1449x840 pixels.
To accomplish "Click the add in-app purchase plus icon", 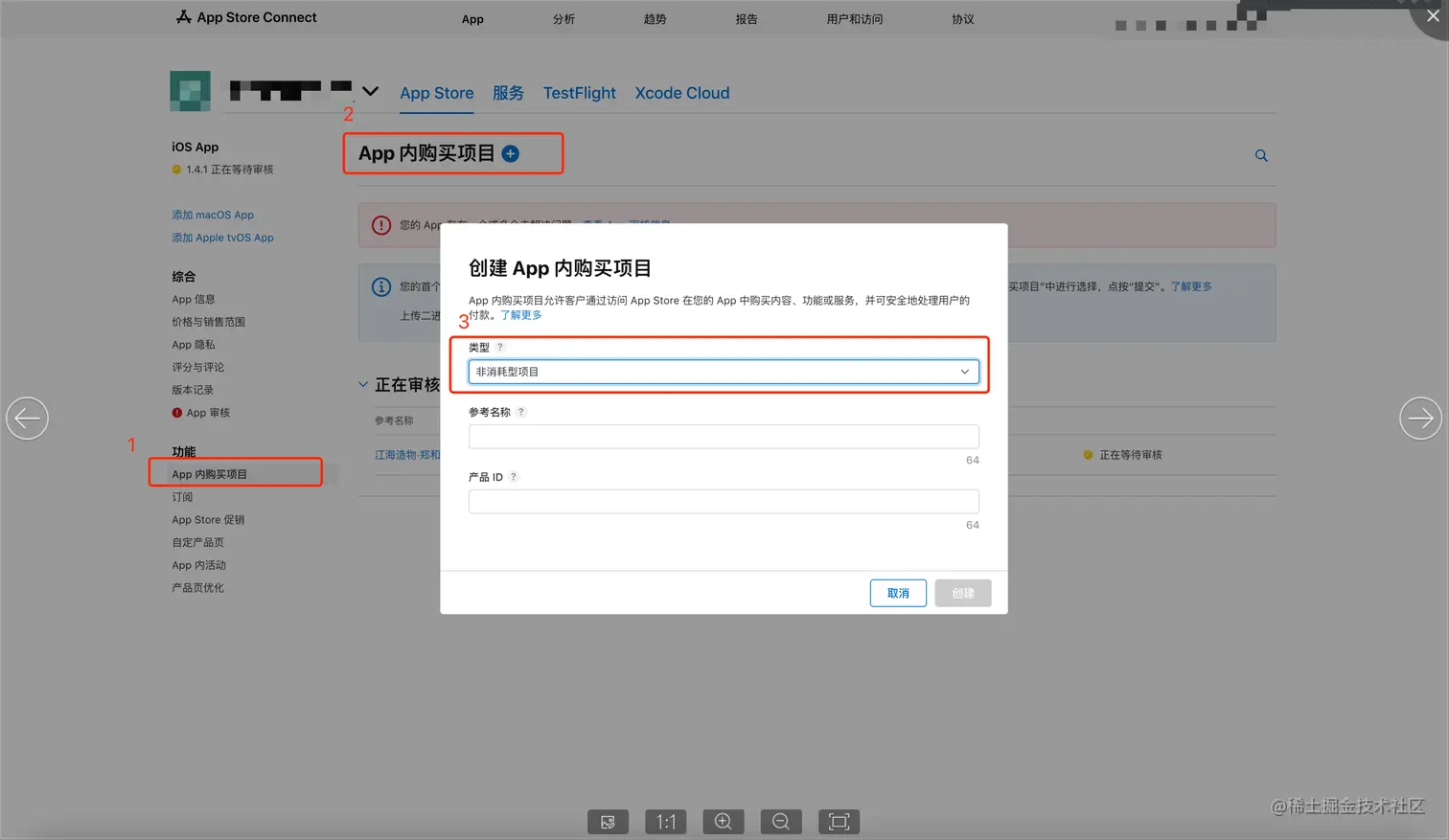I will (511, 153).
